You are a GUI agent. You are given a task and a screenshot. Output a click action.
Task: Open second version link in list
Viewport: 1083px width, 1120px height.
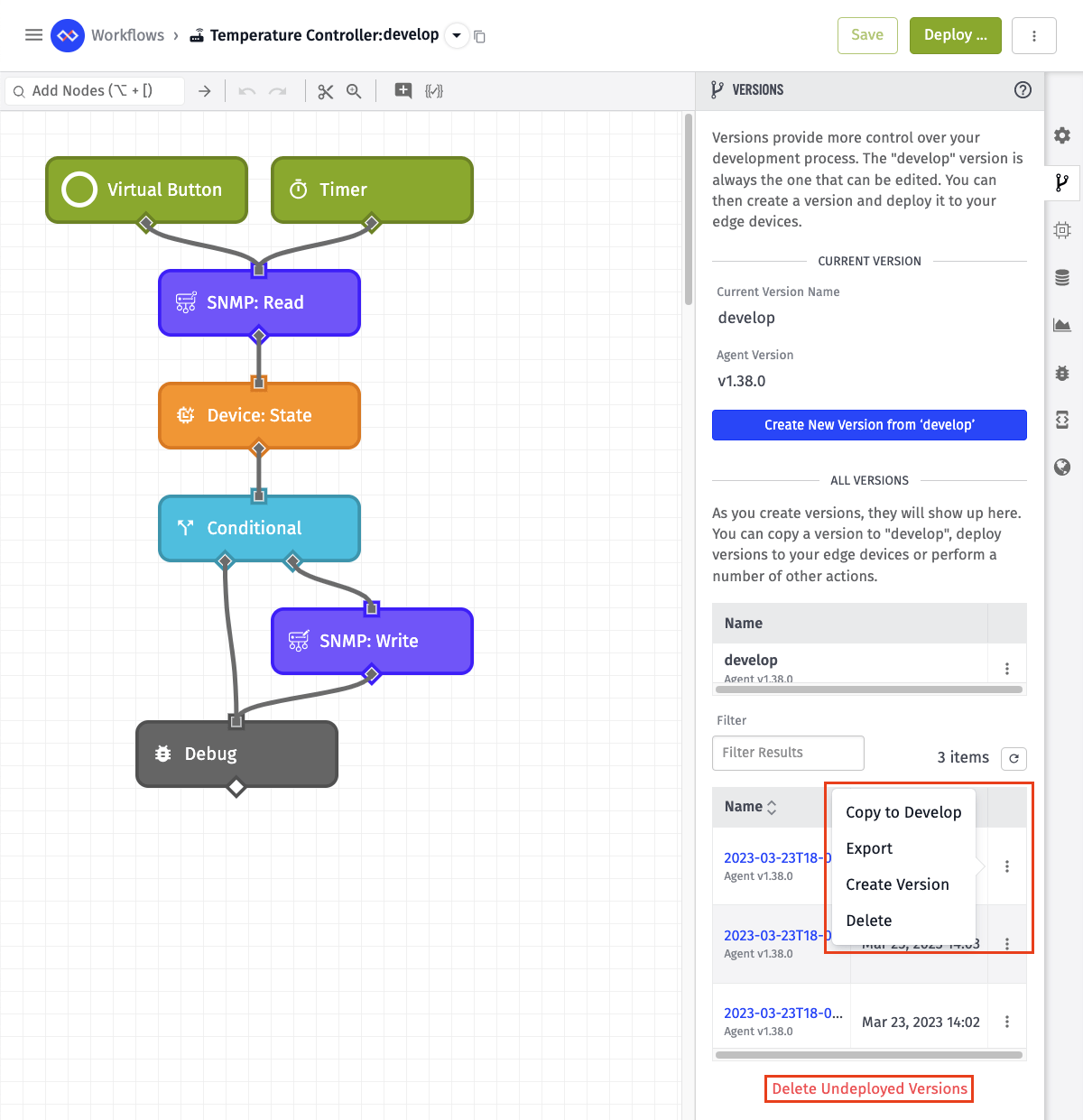[777, 935]
